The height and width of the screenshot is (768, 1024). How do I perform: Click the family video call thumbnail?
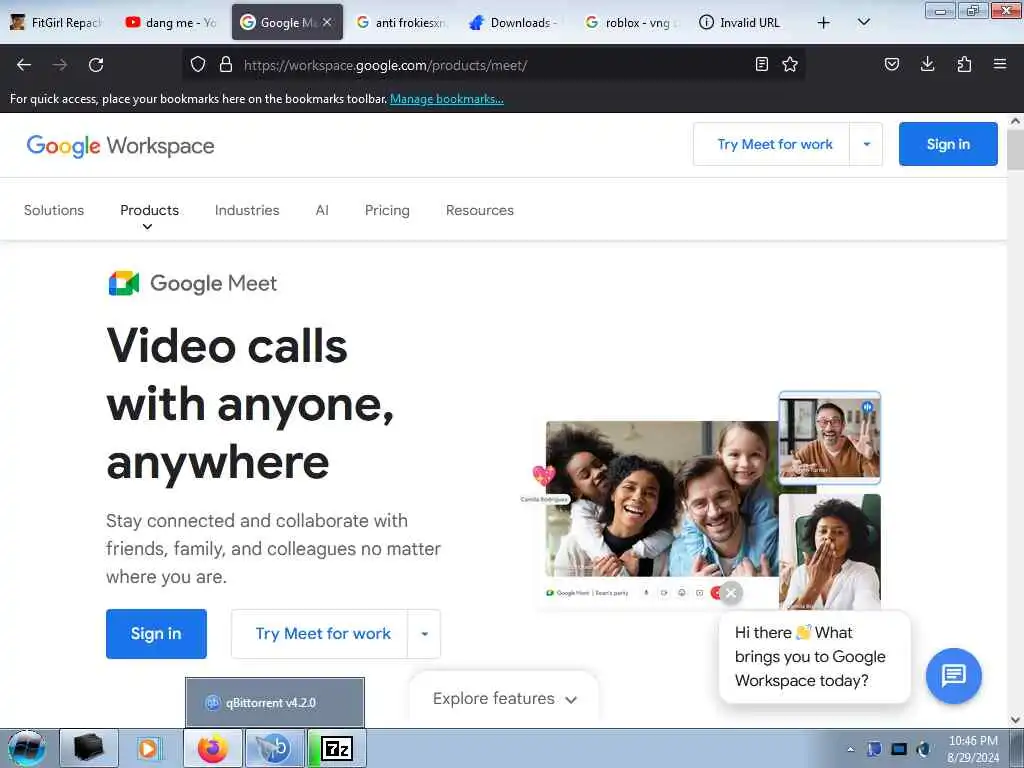tap(662, 499)
